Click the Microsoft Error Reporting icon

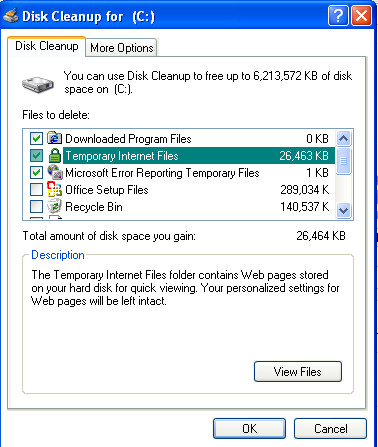click(x=54, y=172)
